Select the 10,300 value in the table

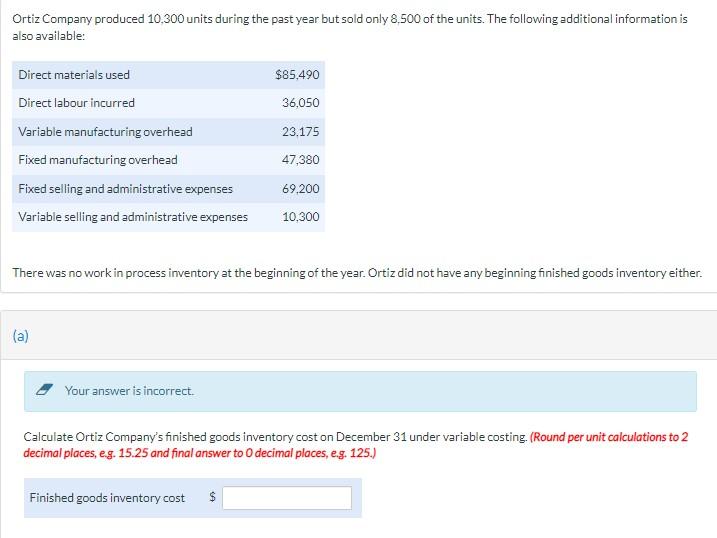click(300, 217)
